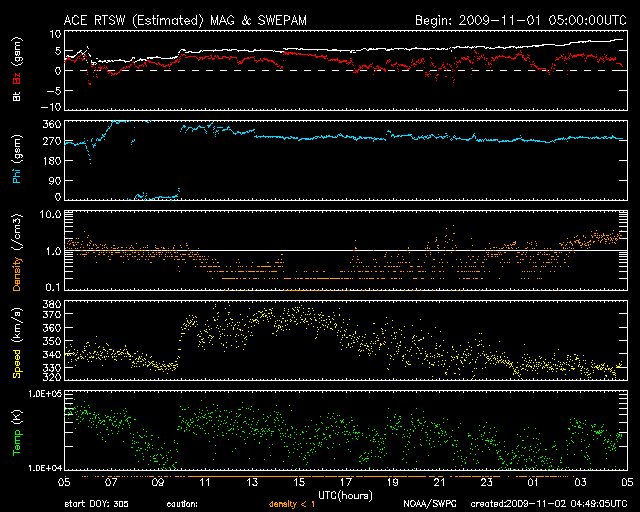The width and height of the screenshot is (640, 512).
Task: Click the orange density < 1 legend
Action: click(x=292, y=504)
